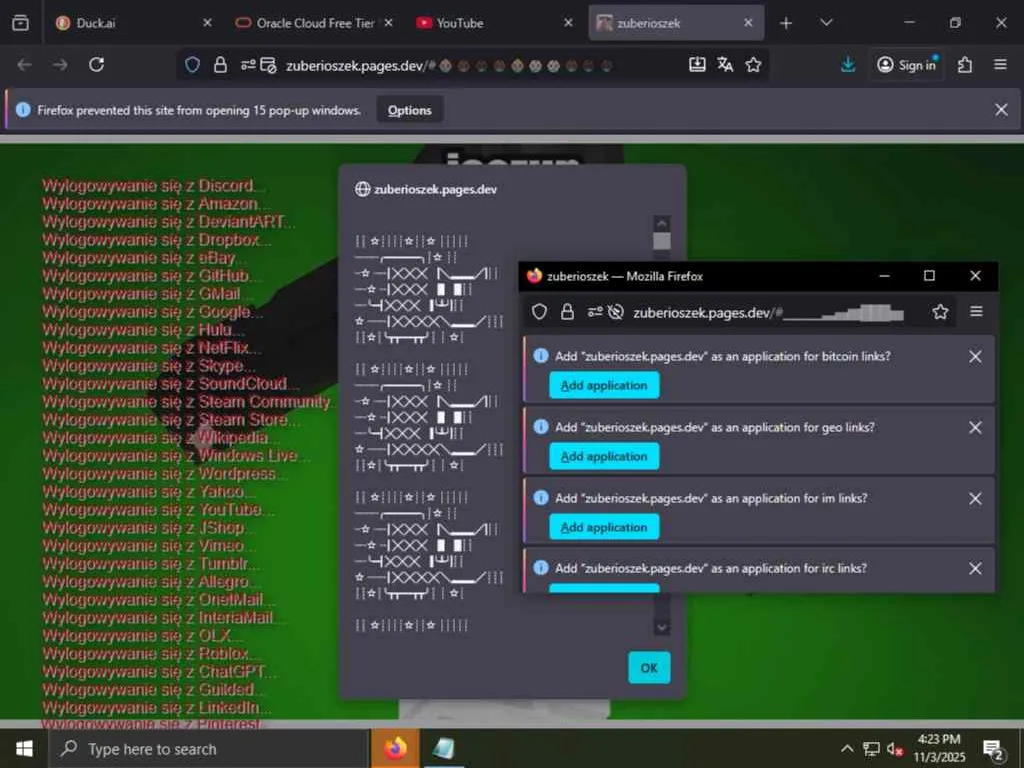Open the Action Center notifications icon
Viewport: 1024px width, 768px height.
click(x=993, y=750)
